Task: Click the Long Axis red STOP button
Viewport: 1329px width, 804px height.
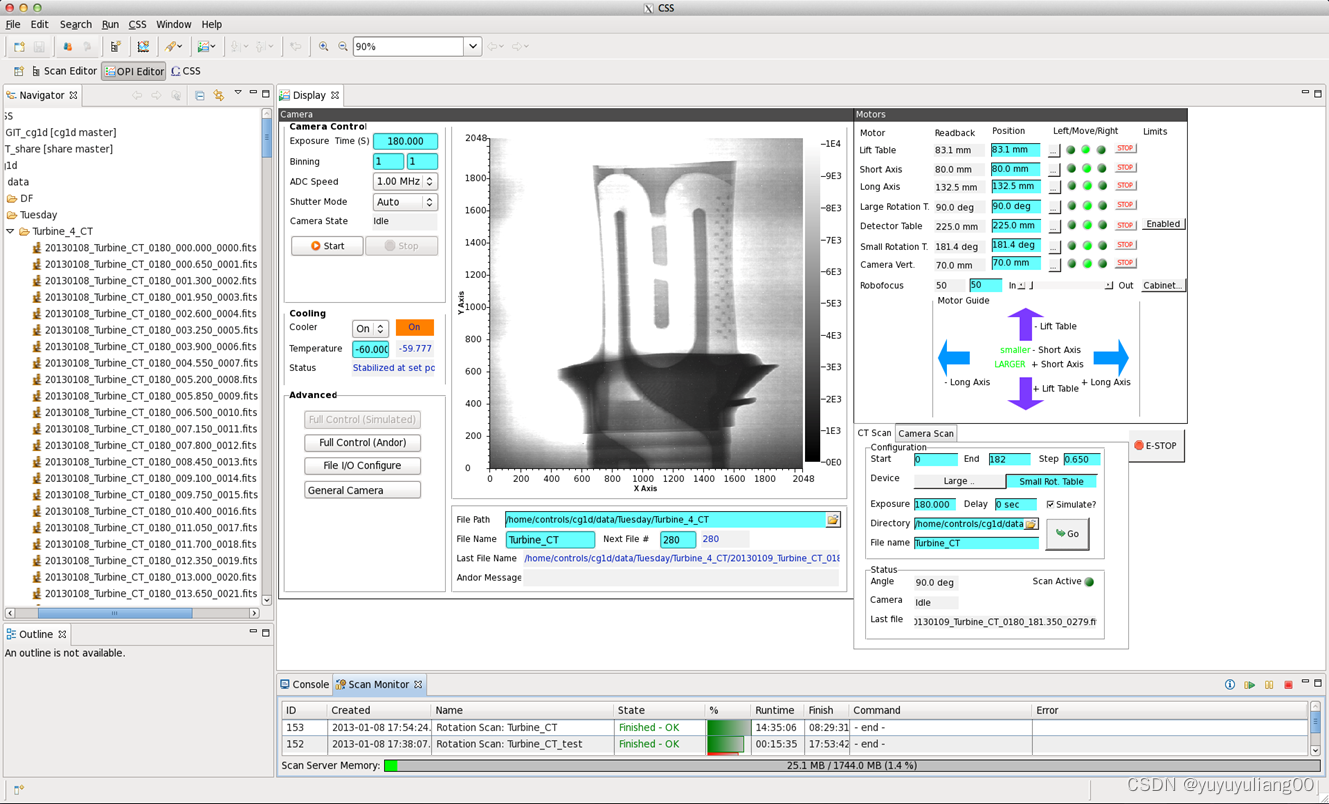Action: click(1125, 185)
